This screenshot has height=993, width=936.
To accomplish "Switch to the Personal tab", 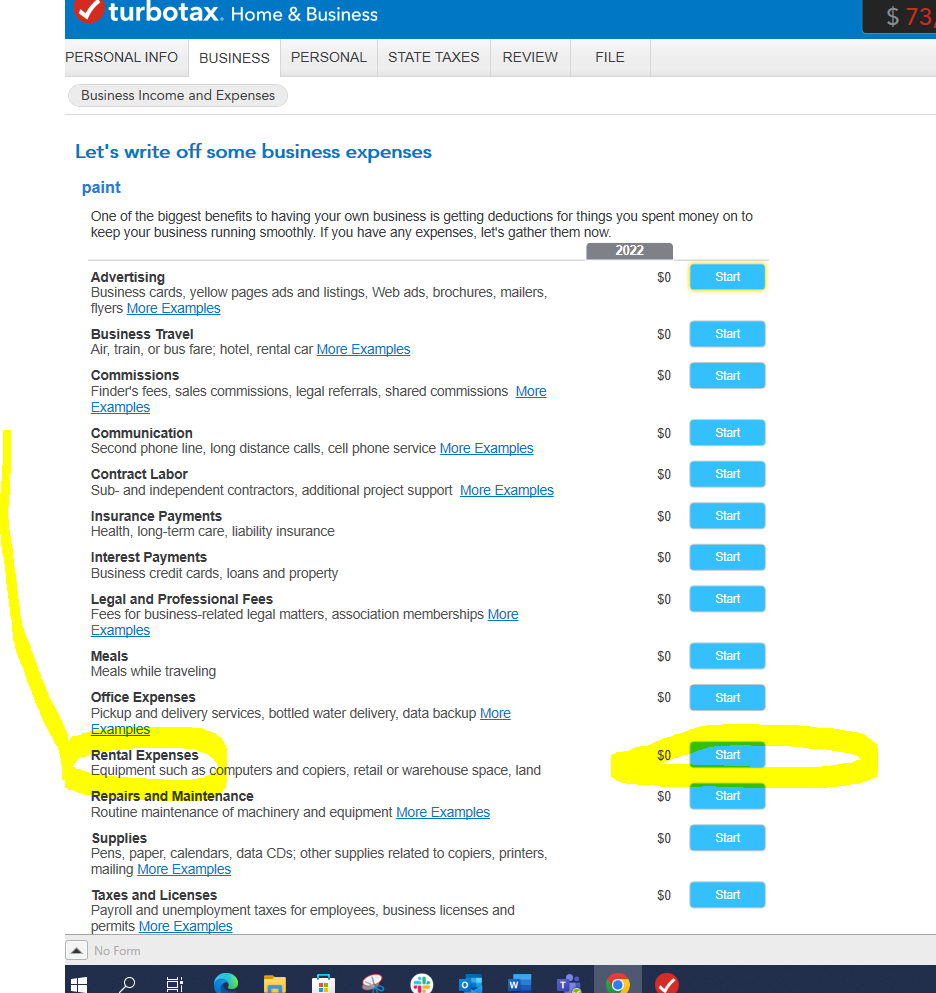I will click(x=329, y=58).
